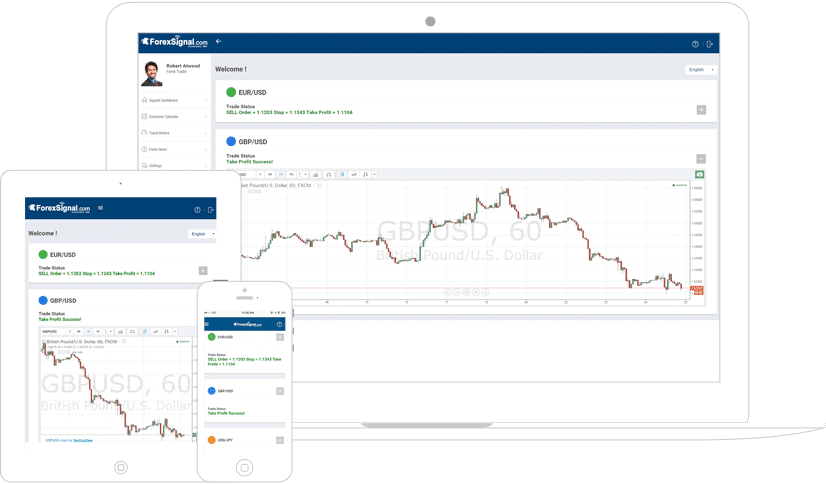
Task: Click Robert Atwood profile photo
Action: click(x=152, y=73)
